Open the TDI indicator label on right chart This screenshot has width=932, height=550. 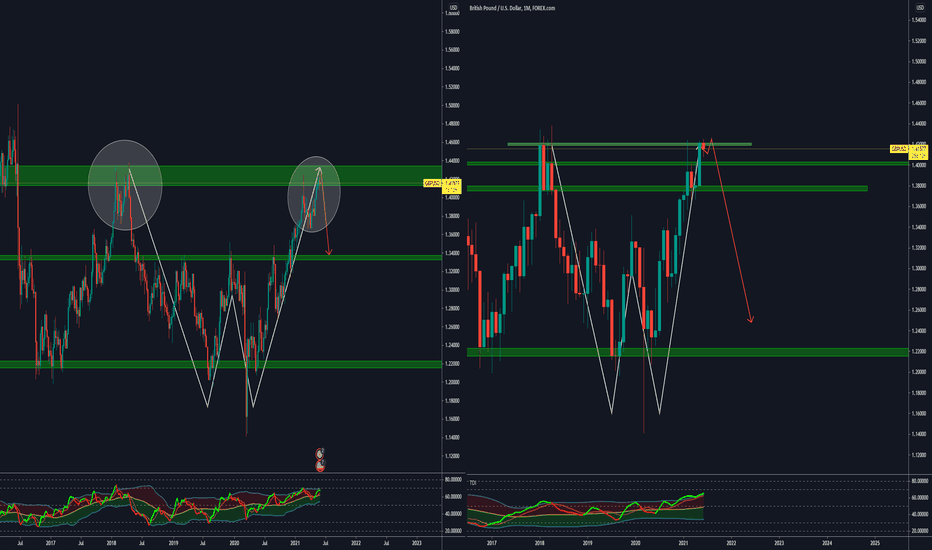tap(473, 483)
